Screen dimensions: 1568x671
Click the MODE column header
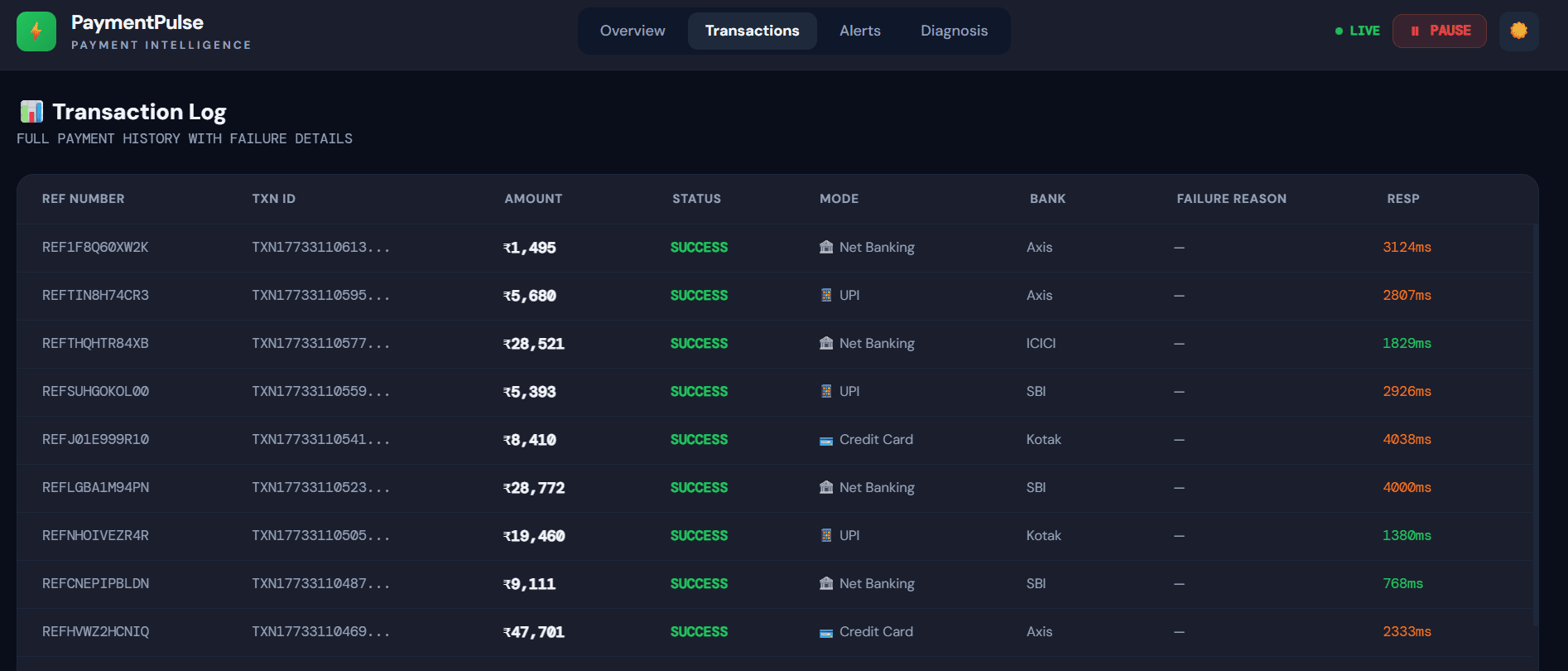[x=839, y=199]
